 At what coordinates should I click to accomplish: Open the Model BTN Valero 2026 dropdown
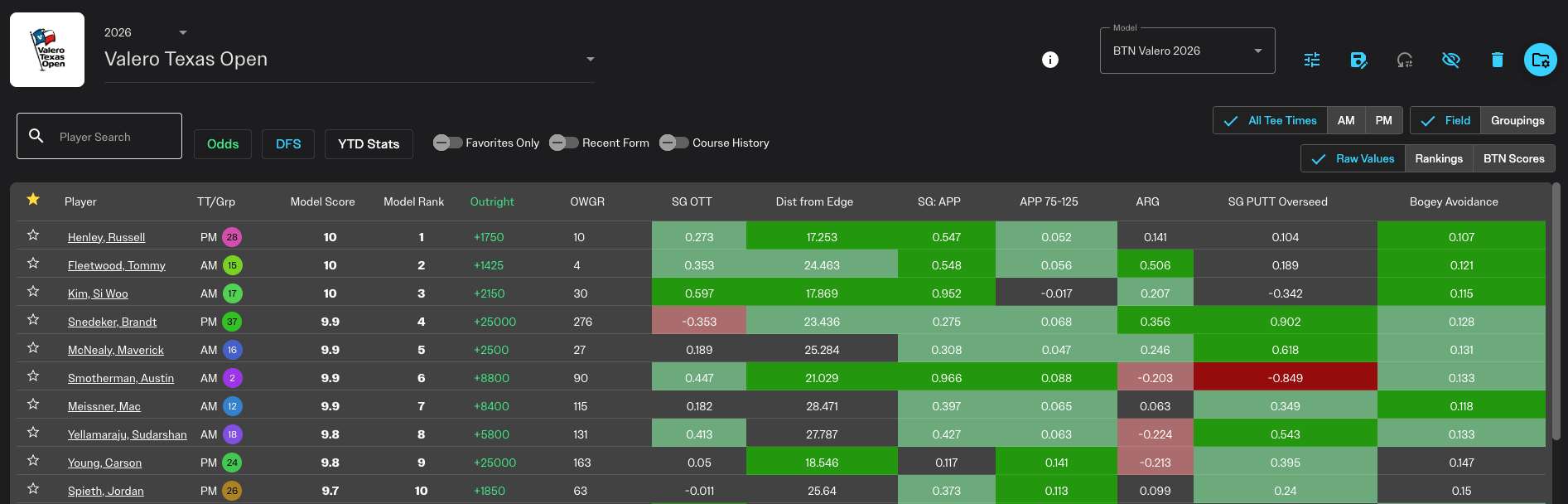1187,51
